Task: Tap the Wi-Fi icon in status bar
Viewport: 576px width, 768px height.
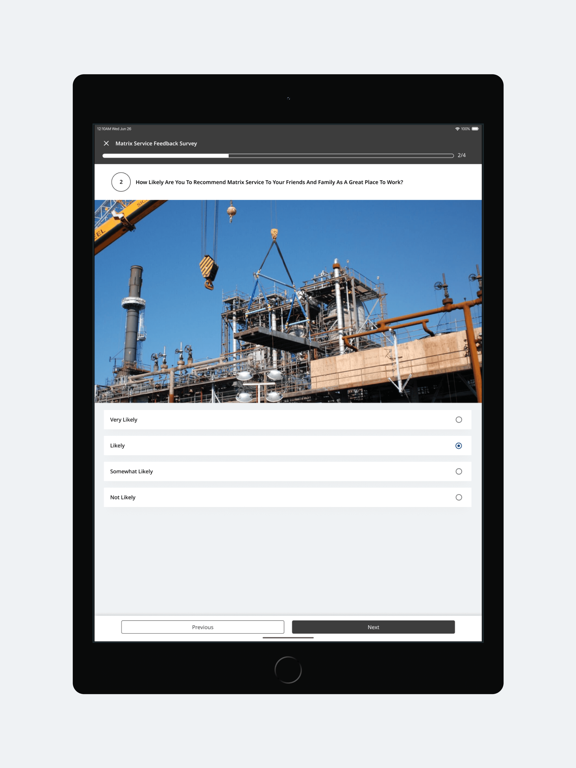Action: tap(457, 129)
